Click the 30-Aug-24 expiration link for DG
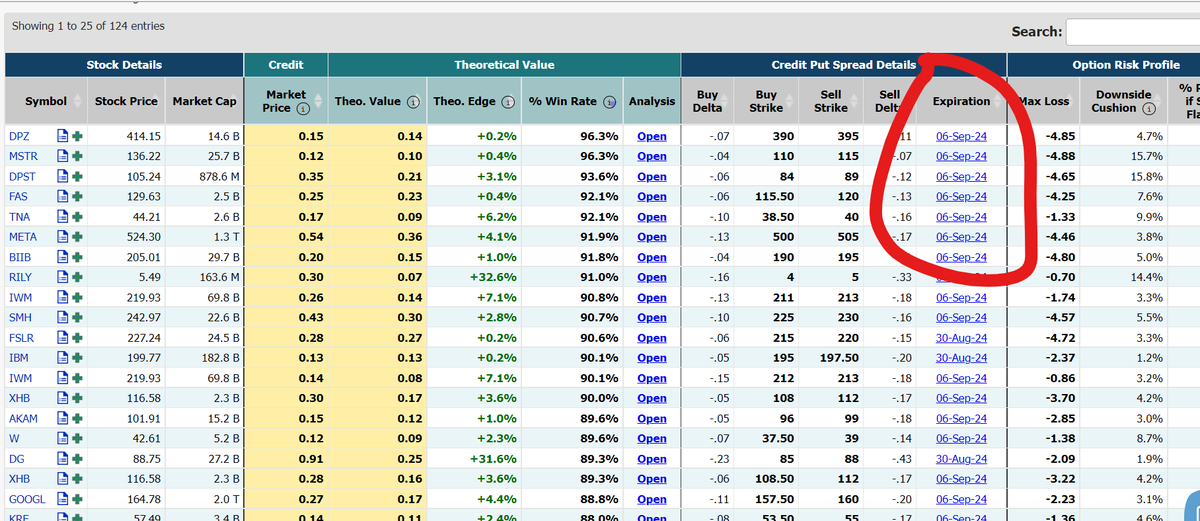The height and width of the screenshot is (521, 1200). pyautogui.click(x=961, y=458)
